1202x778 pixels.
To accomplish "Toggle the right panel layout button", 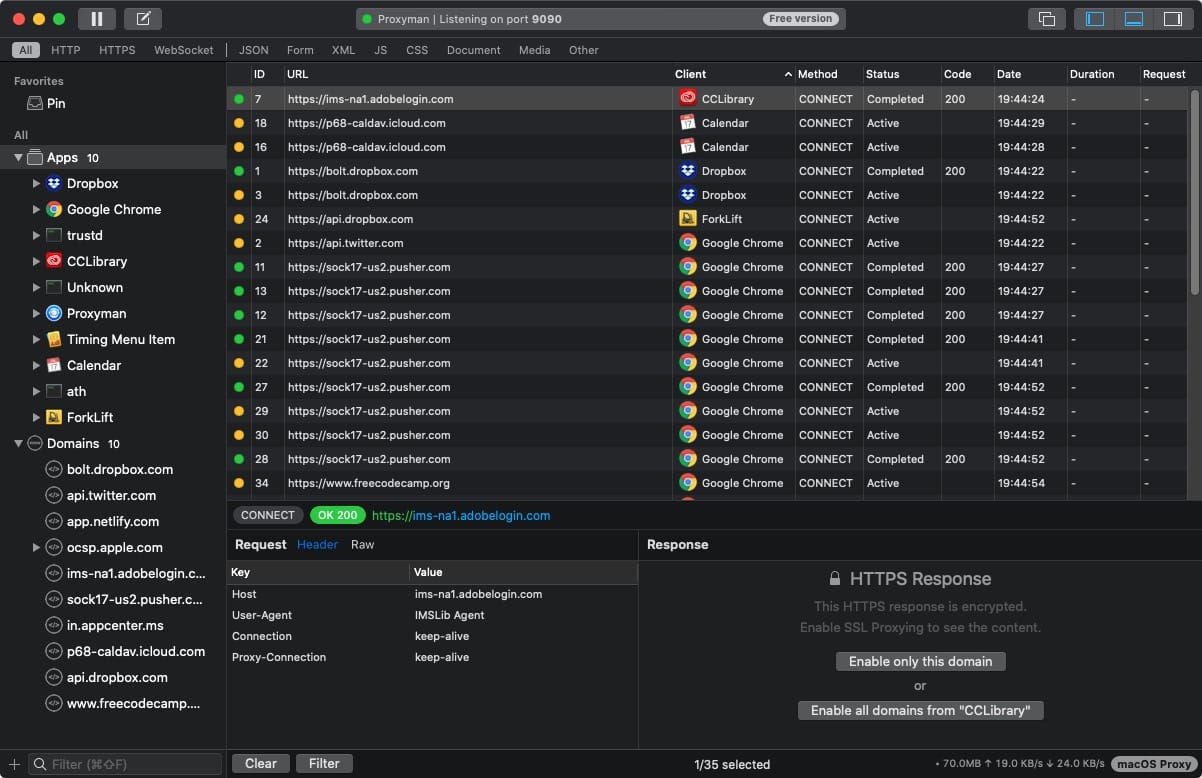I will point(1172,19).
